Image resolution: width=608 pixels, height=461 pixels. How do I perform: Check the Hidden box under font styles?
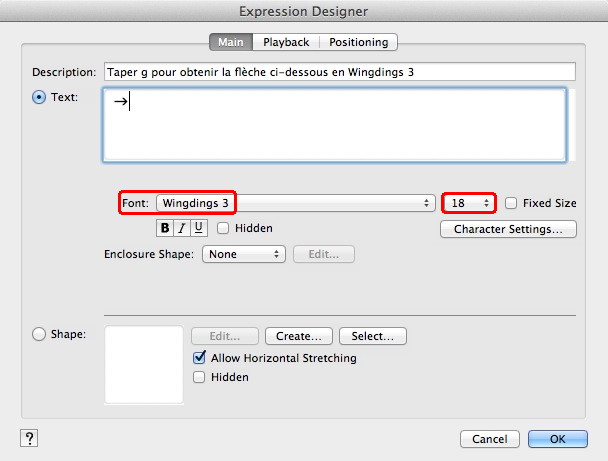click(223, 228)
